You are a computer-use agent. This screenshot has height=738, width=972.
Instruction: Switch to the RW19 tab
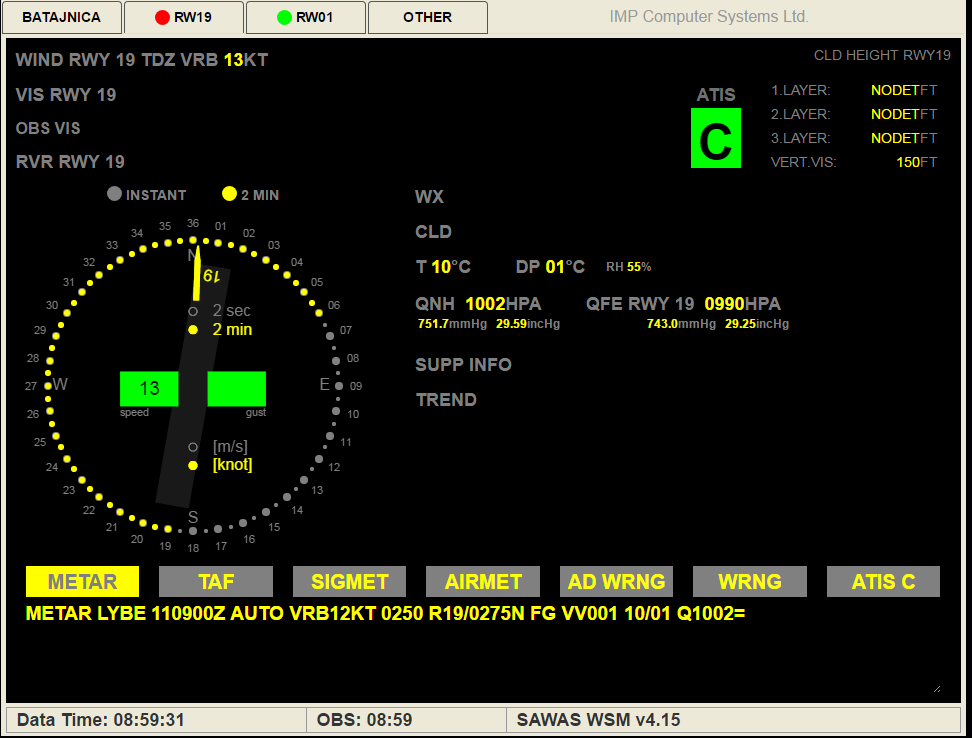pyautogui.click(x=183, y=18)
